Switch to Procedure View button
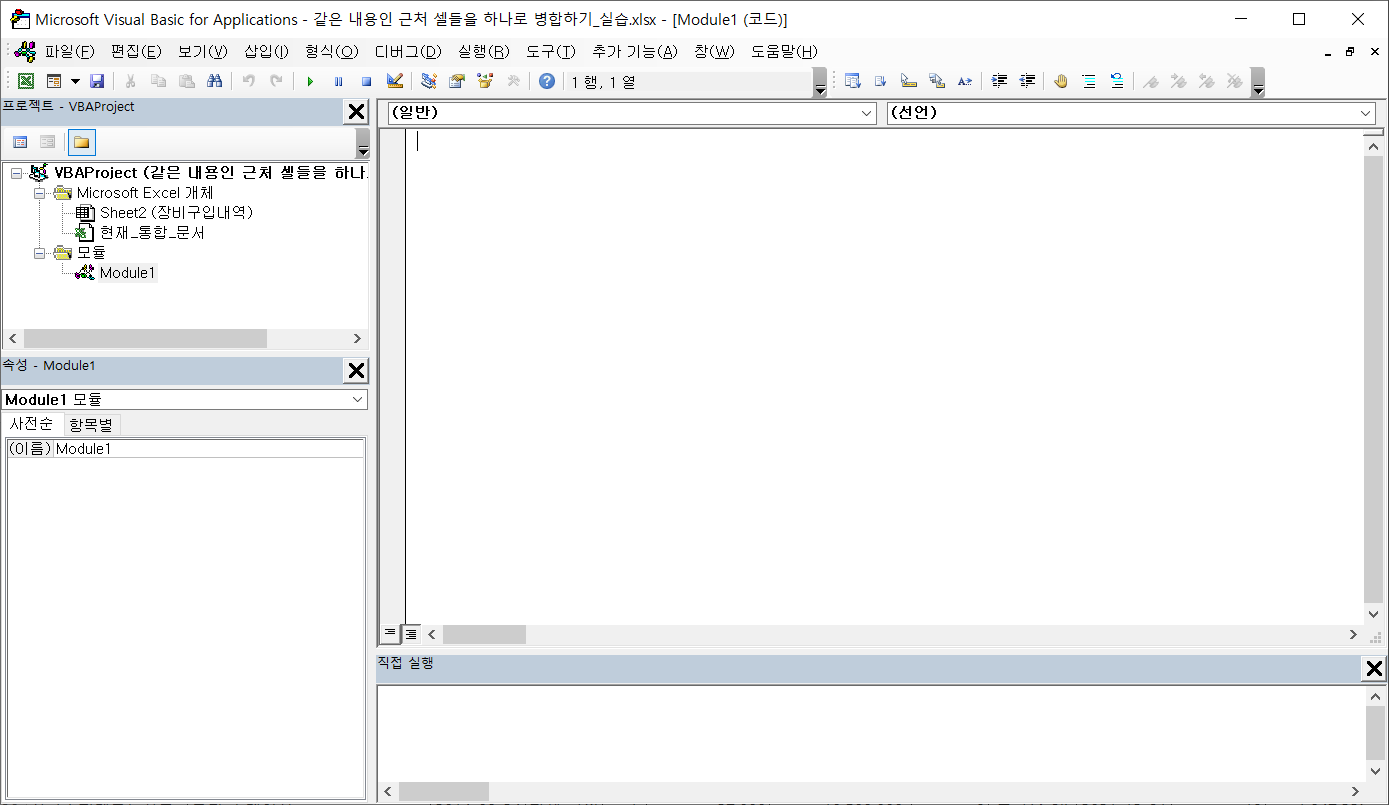Viewport: 1389px width, 805px height. [390, 633]
